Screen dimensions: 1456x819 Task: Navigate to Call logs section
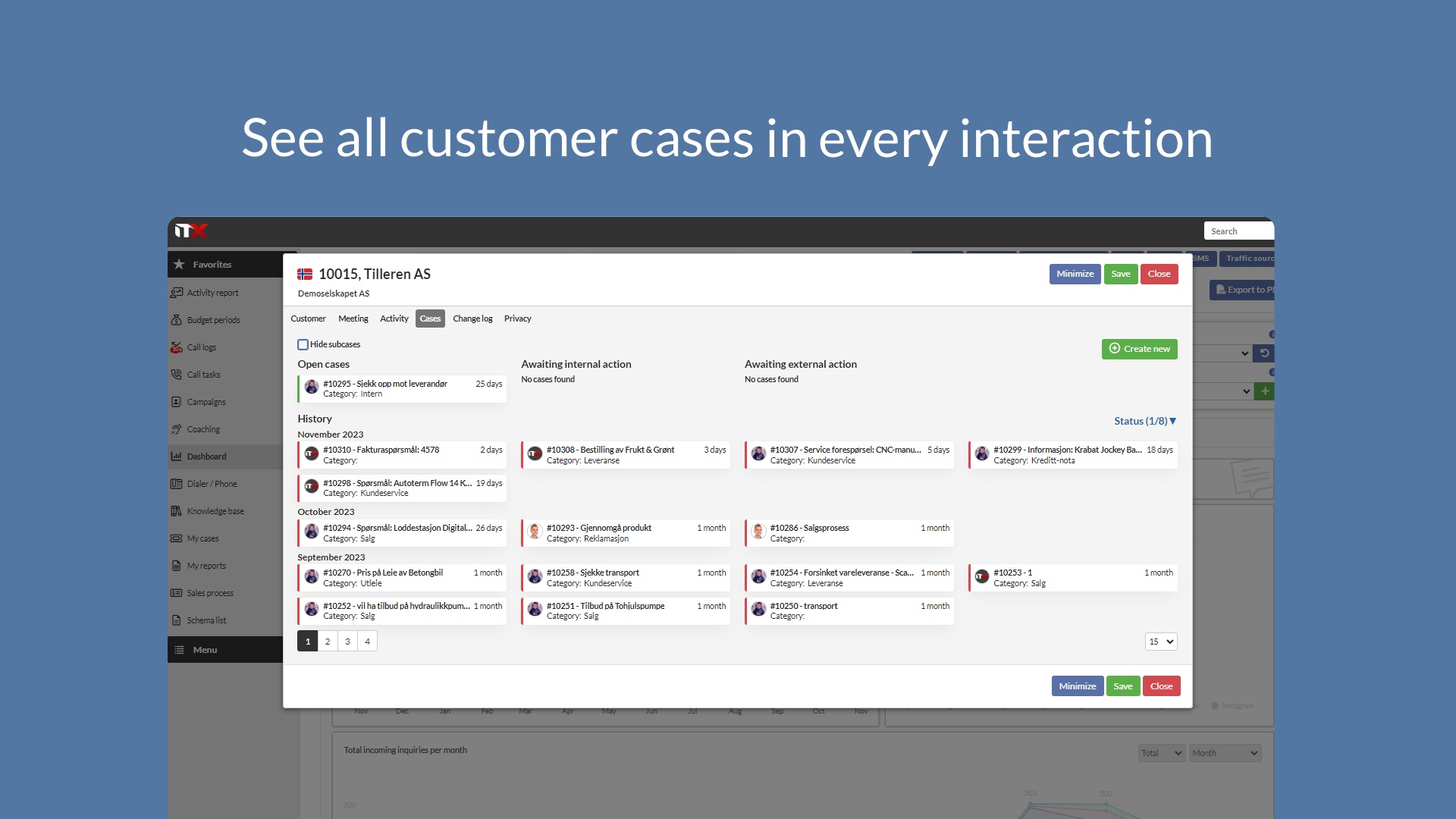click(201, 347)
